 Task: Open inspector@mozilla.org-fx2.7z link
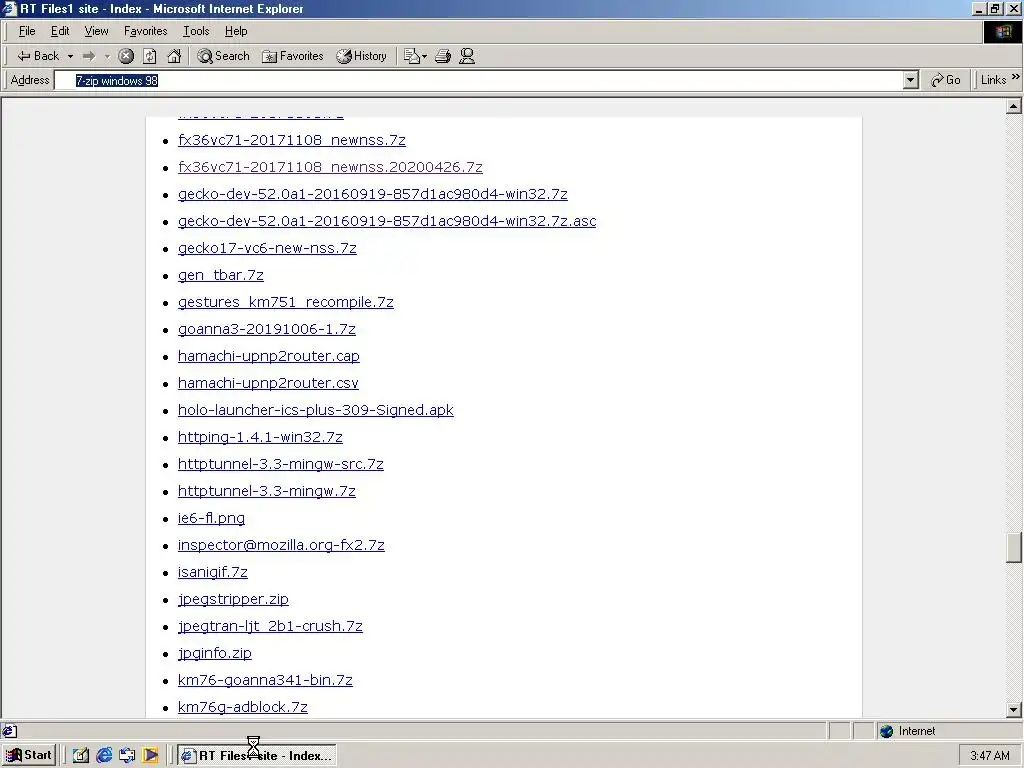tap(281, 545)
